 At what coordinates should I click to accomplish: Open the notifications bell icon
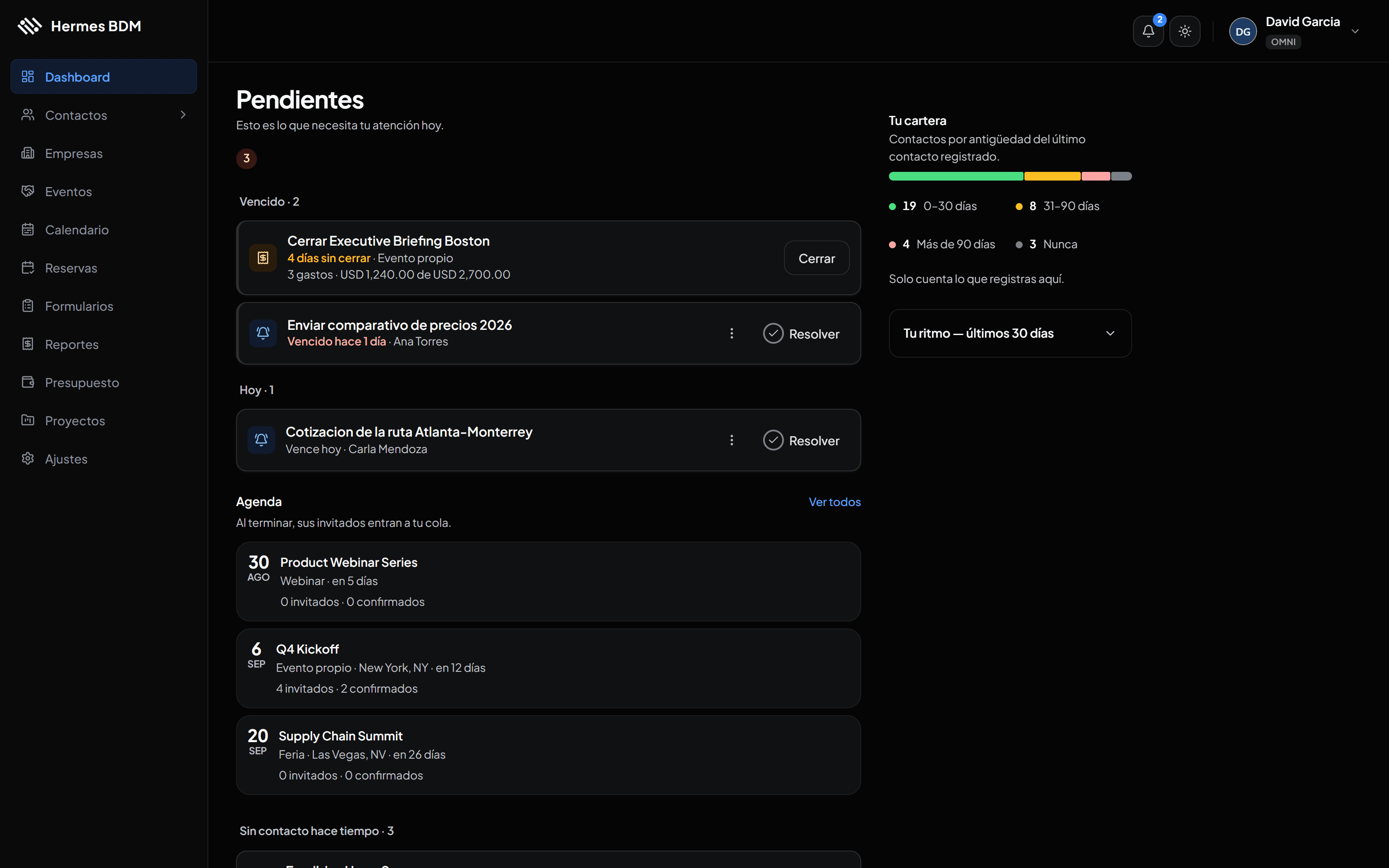pyautogui.click(x=1148, y=31)
